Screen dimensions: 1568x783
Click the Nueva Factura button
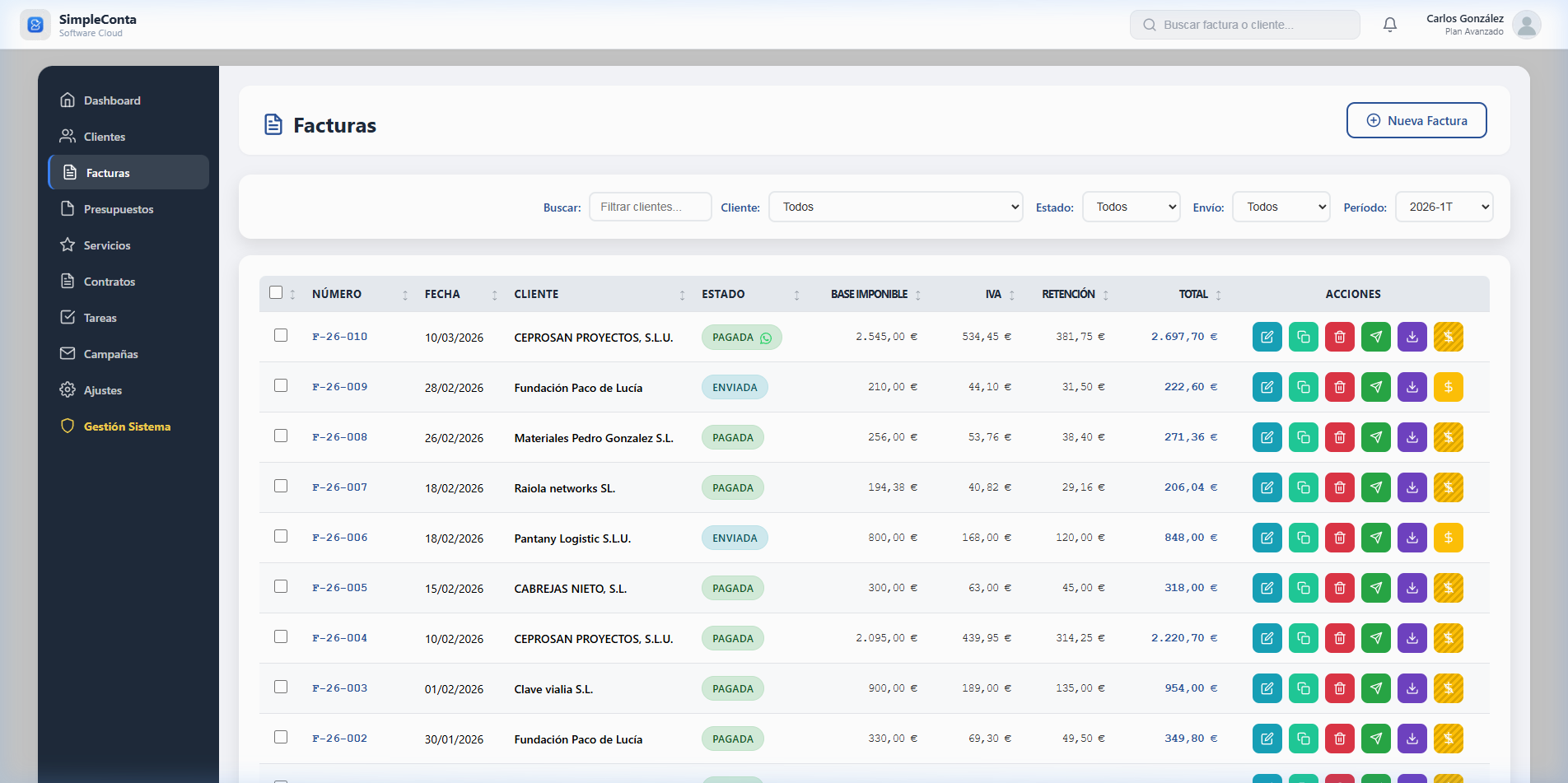[1416, 120]
